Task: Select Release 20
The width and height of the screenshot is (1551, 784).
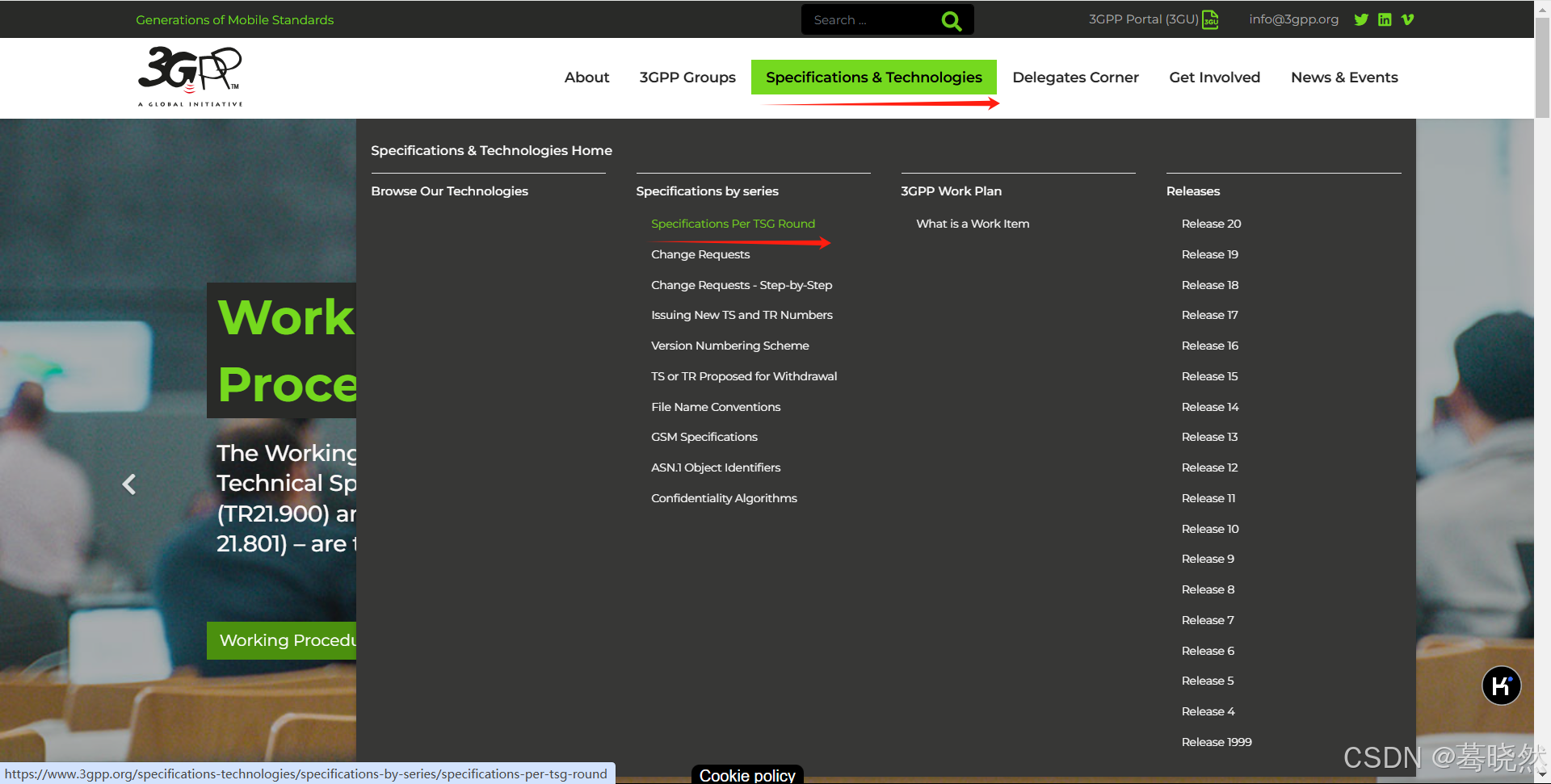Action: click(x=1211, y=224)
